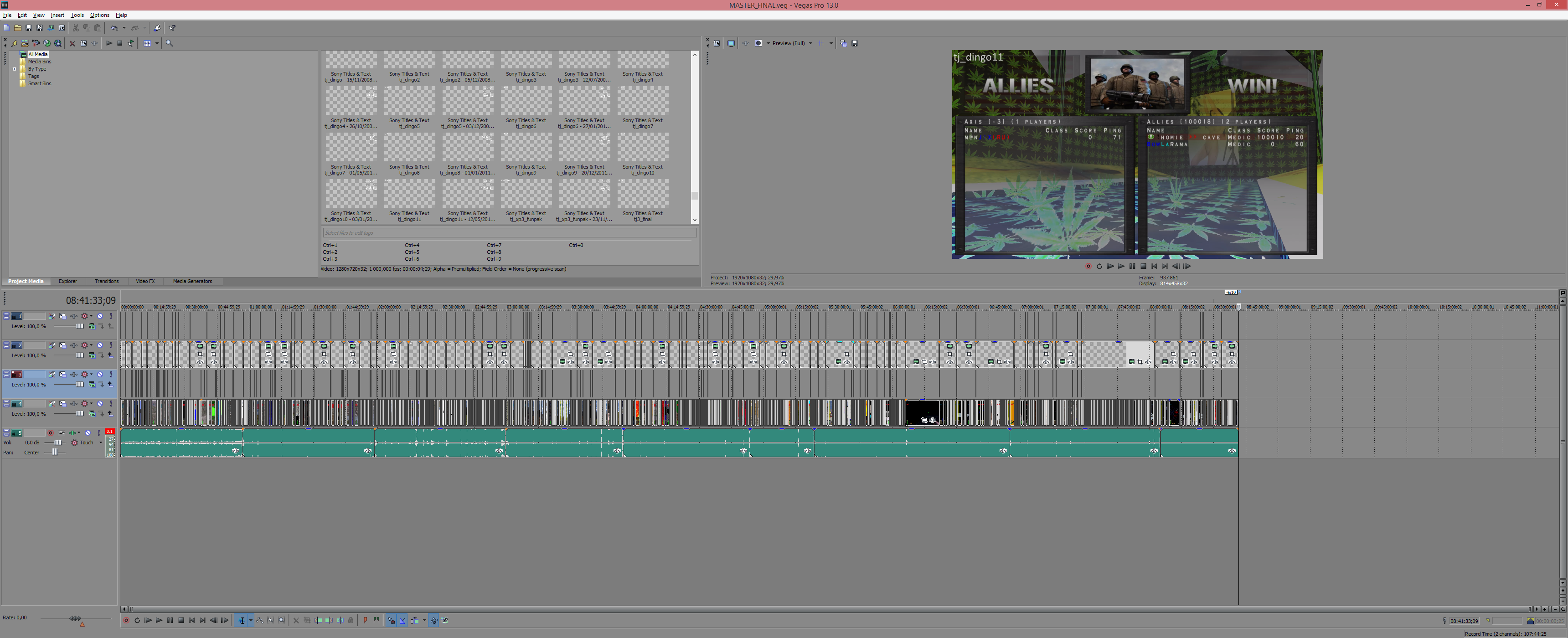
Task: Switch to the Transitions tab
Action: click(x=107, y=281)
